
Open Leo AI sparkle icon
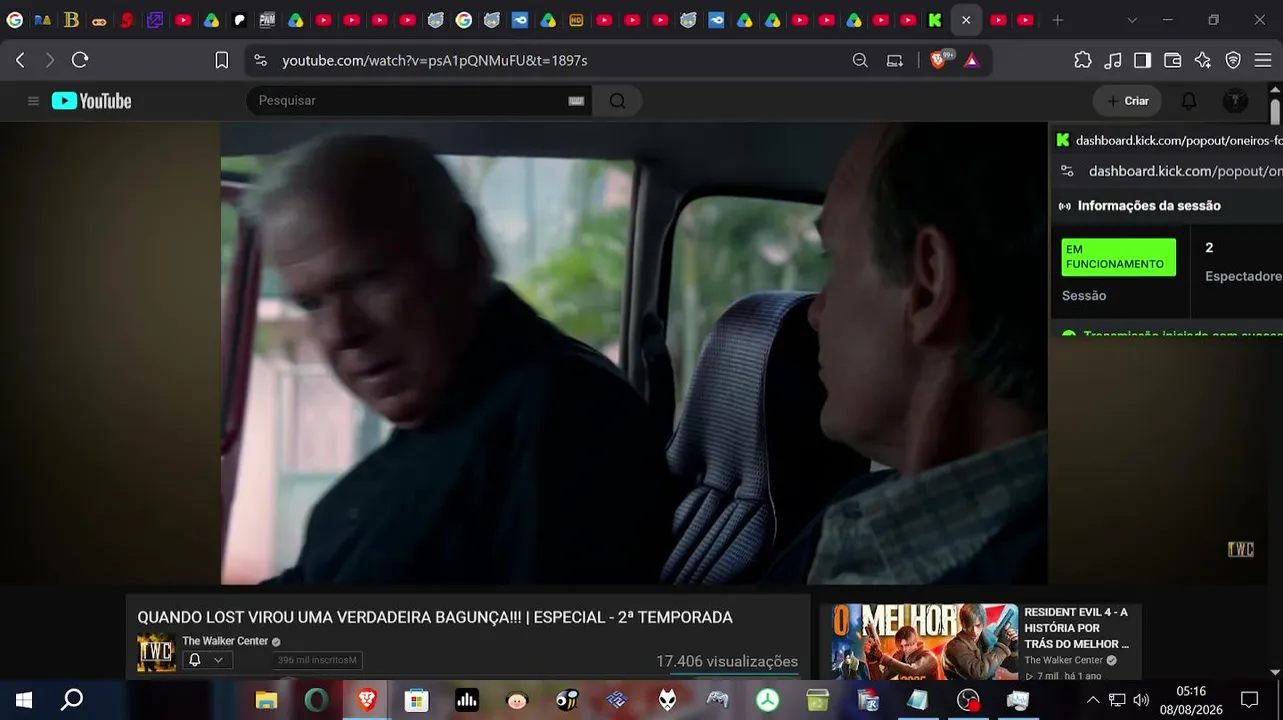pos(1203,60)
